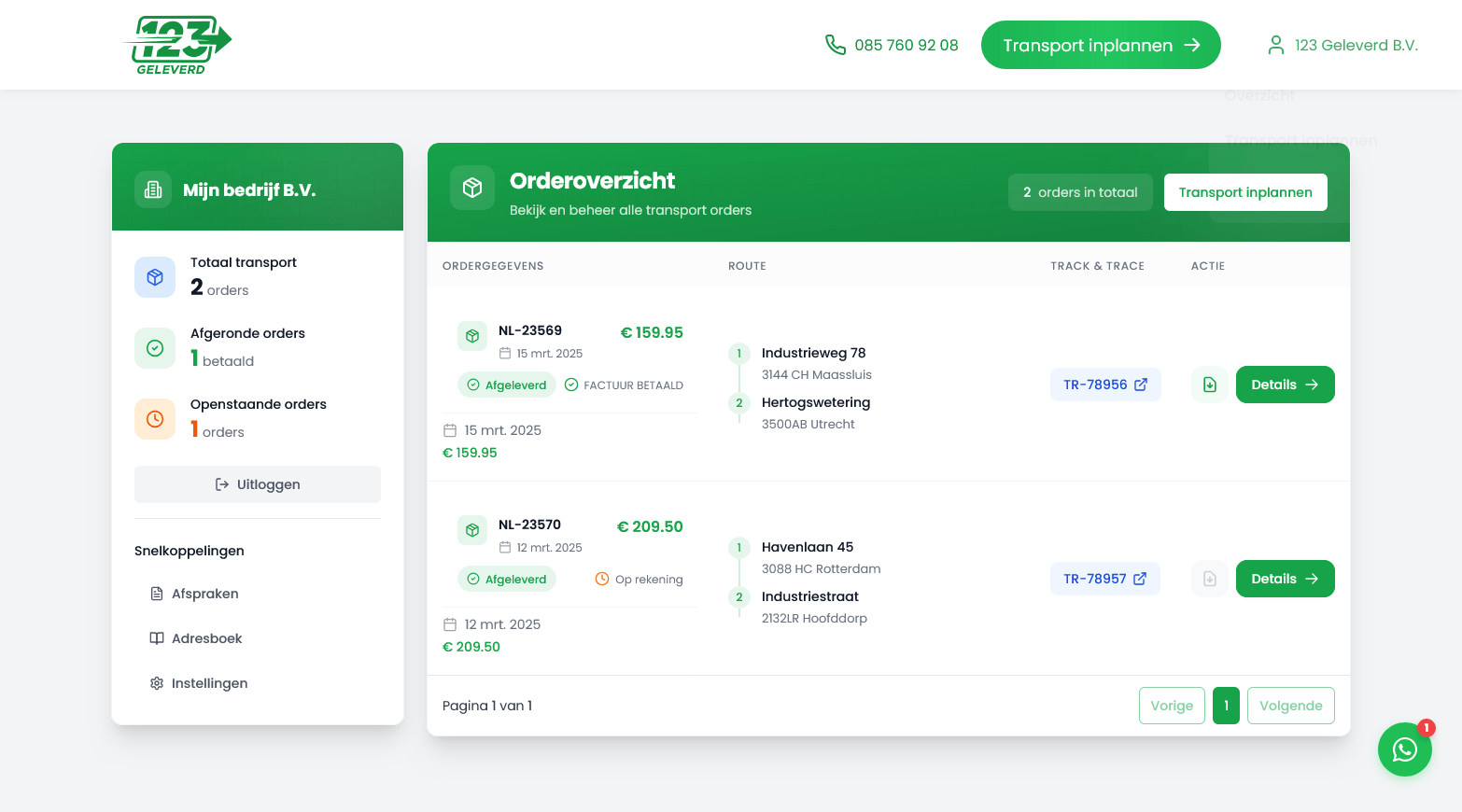
Task: Click the Afgeronde orders checkmark icon
Action: 155,348
